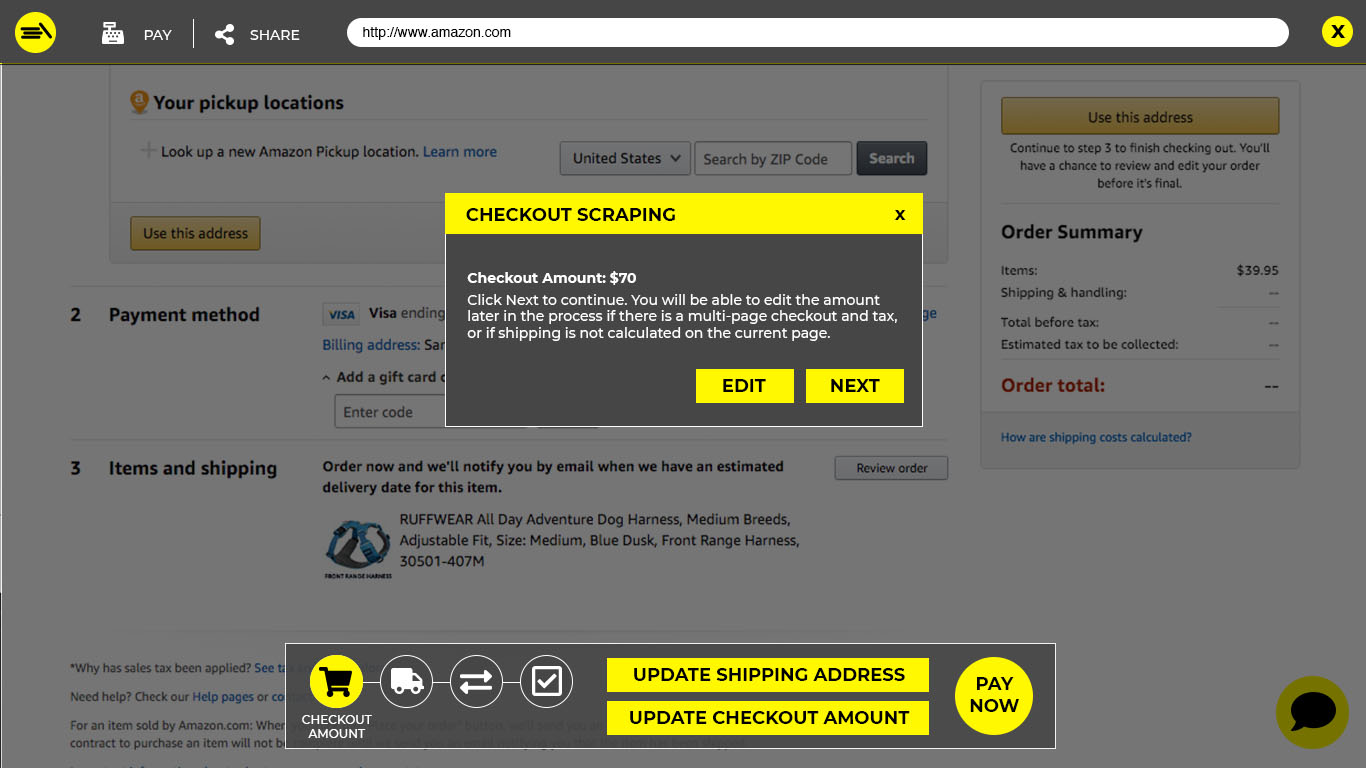Select the checkmark confirmation step icon
1366x768 pixels.
(x=546, y=682)
